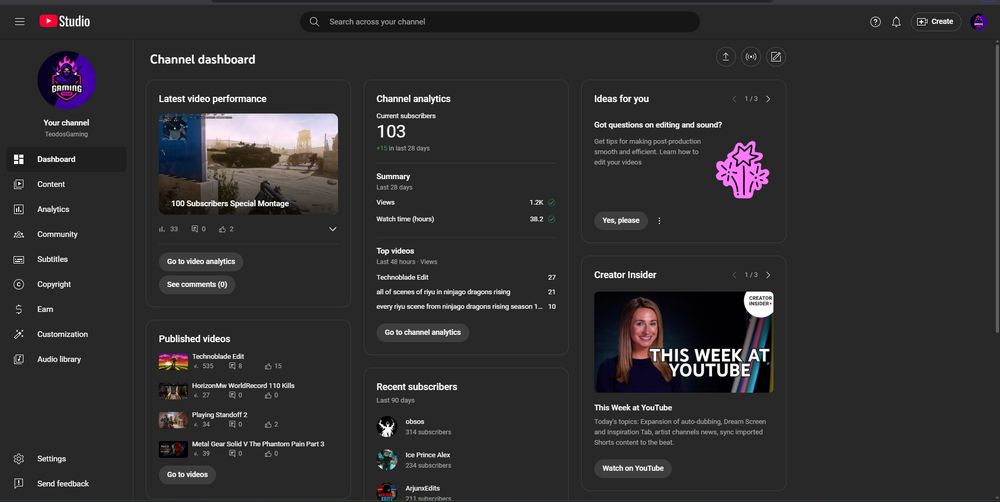Click the account avatar in top bar
The image size is (1000, 502).
coord(978,22)
